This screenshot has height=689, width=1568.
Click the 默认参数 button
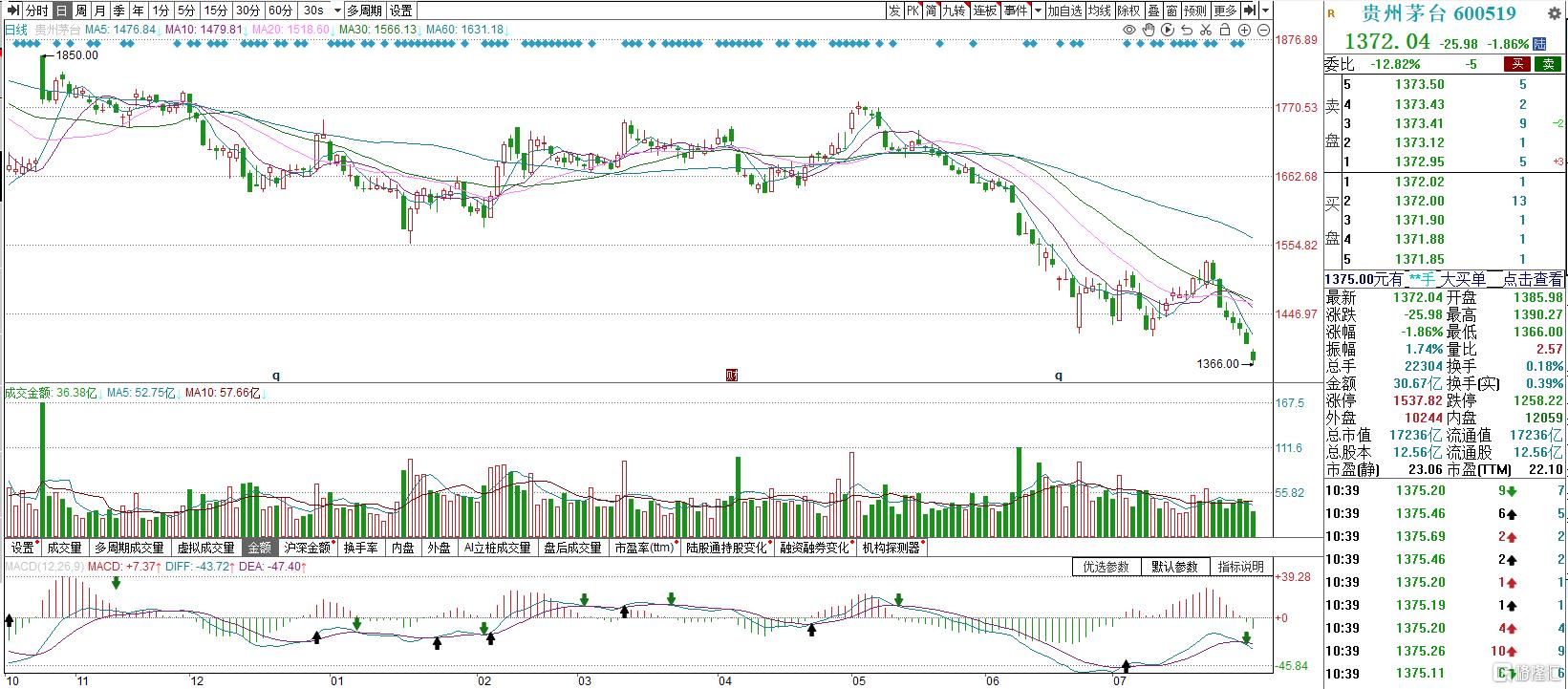[x=1174, y=567]
